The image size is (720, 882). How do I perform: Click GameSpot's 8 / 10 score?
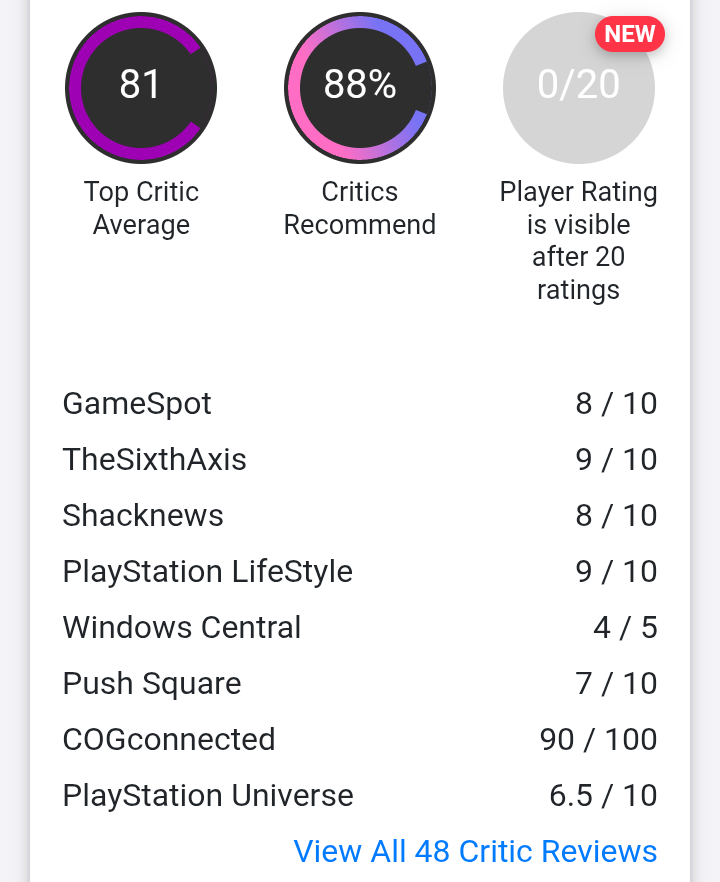click(616, 403)
